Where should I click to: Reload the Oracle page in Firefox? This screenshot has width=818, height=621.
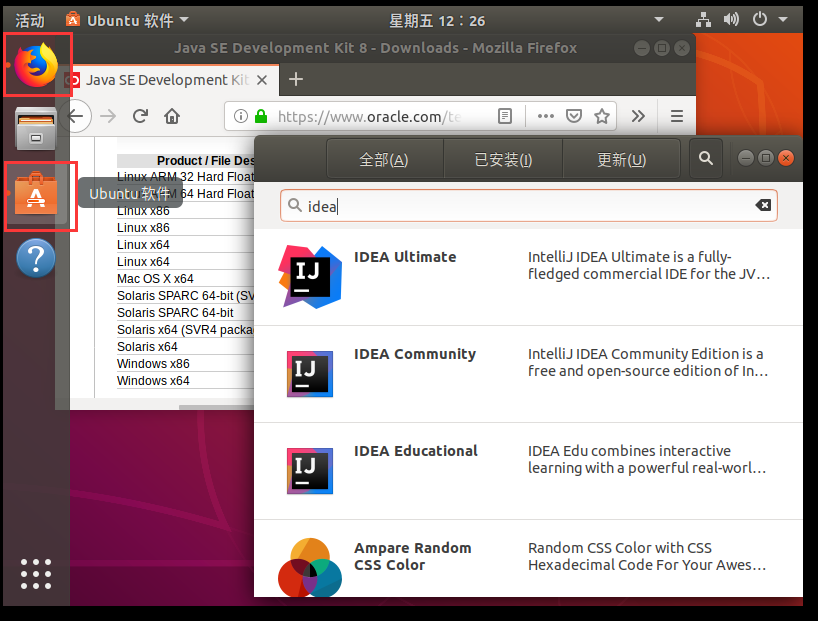(140, 116)
